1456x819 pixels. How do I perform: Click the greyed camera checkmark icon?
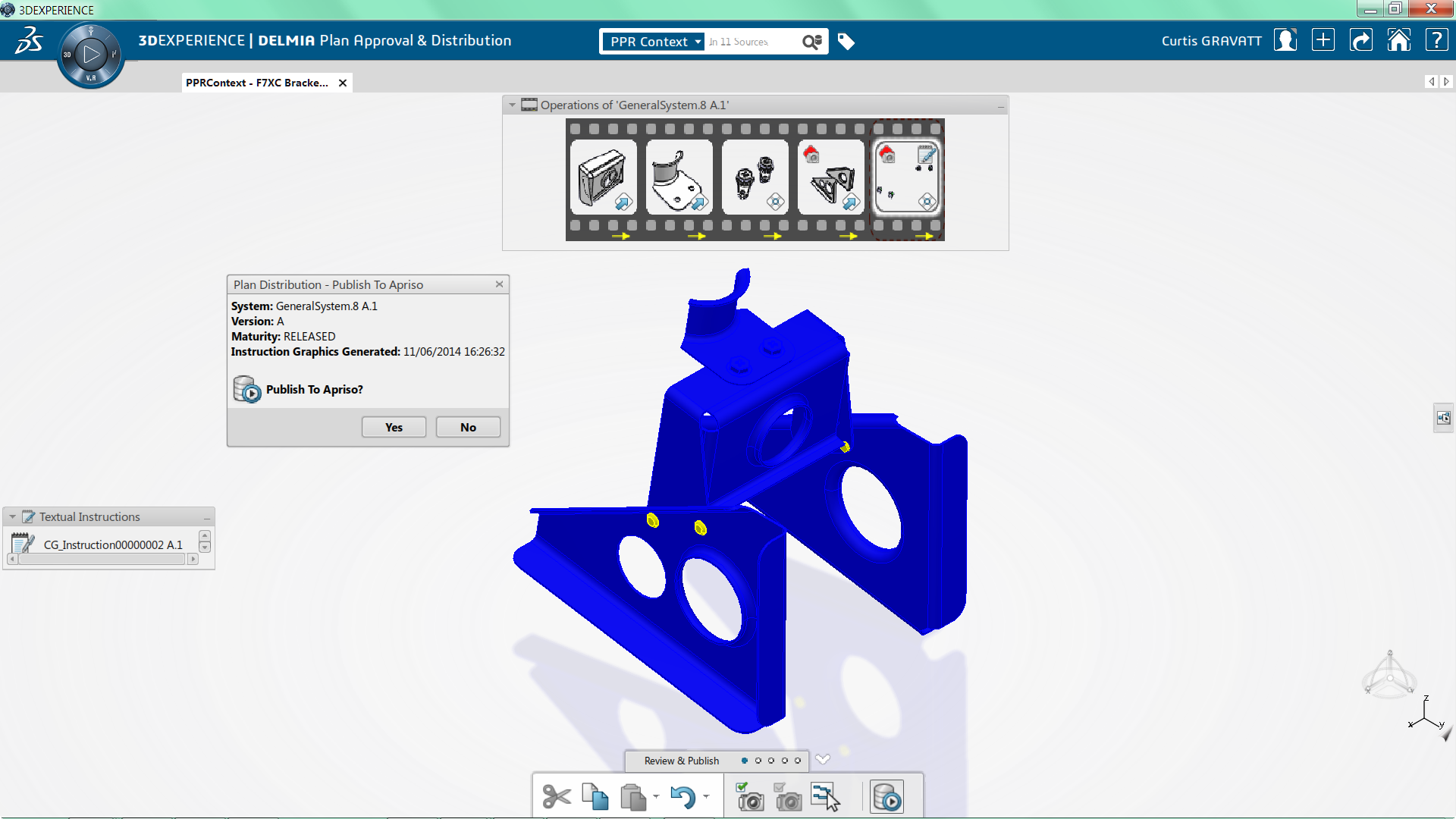[789, 797]
